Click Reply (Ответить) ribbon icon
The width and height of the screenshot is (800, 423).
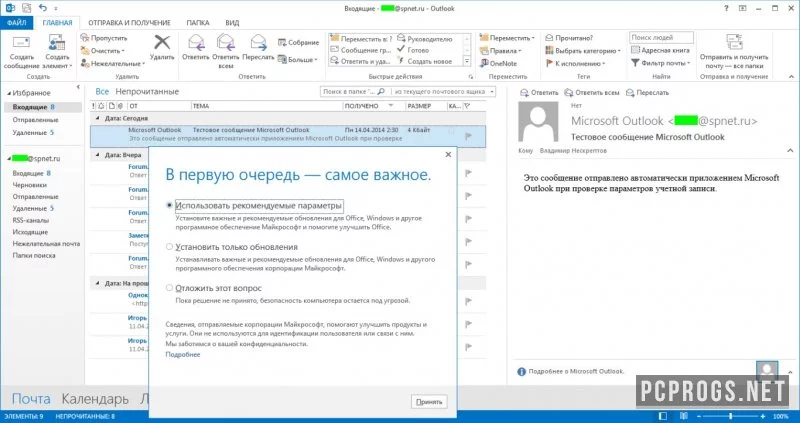(x=196, y=43)
